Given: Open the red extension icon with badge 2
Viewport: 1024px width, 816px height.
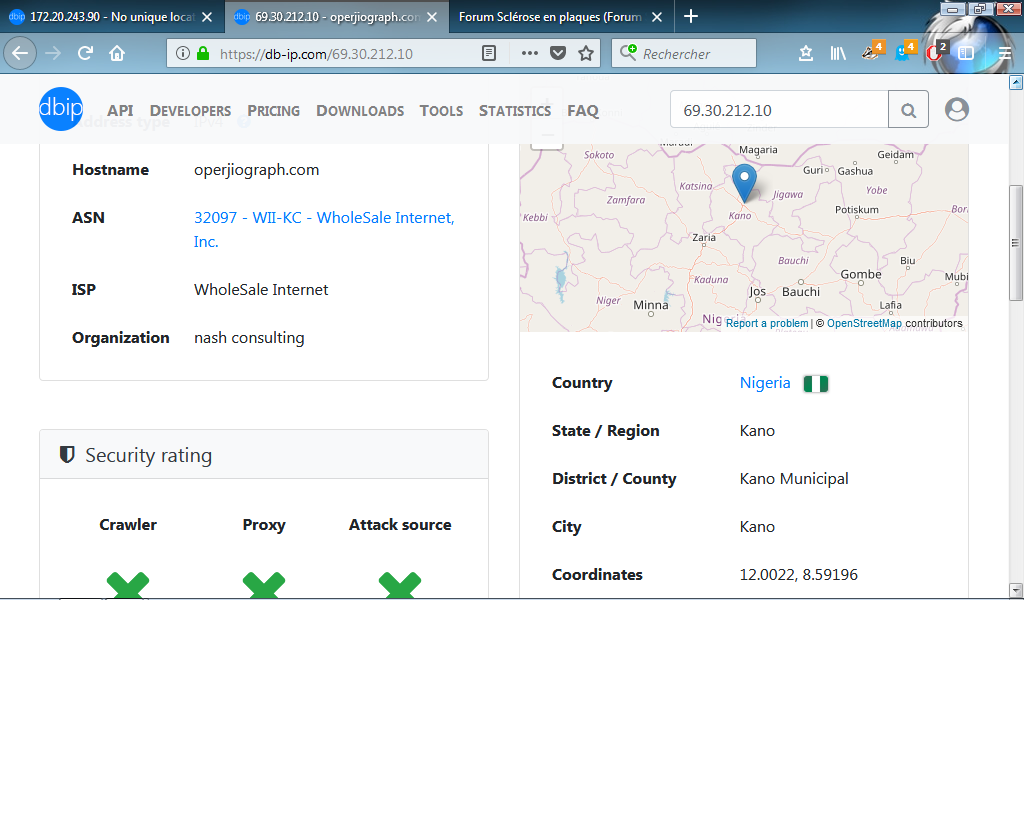Looking at the screenshot, I should point(936,52).
